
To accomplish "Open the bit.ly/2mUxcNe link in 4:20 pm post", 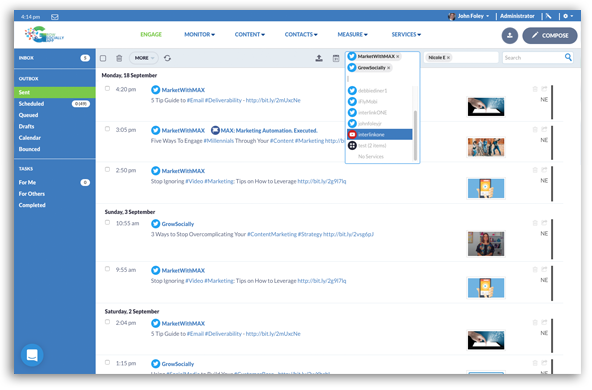I will click(x=273, y=100).
